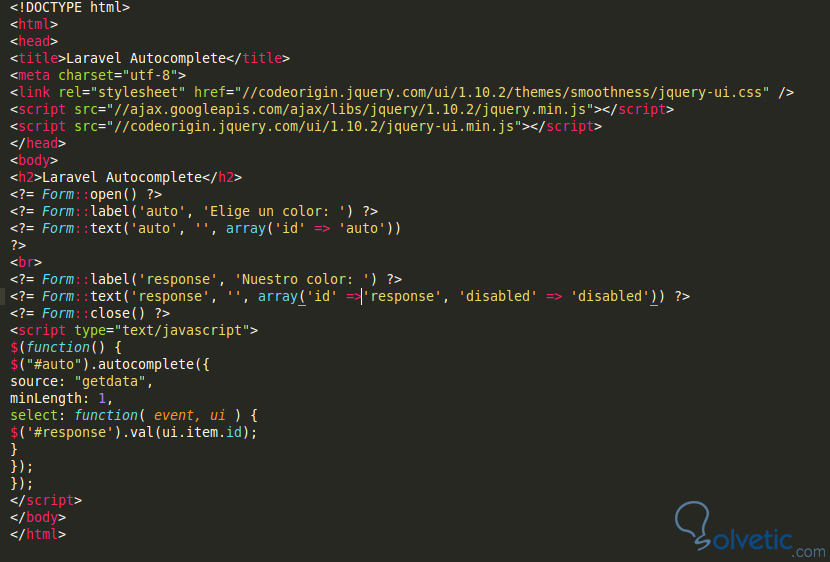Click the 'select:' property key

pyautogui.click(x=37, y=415)
